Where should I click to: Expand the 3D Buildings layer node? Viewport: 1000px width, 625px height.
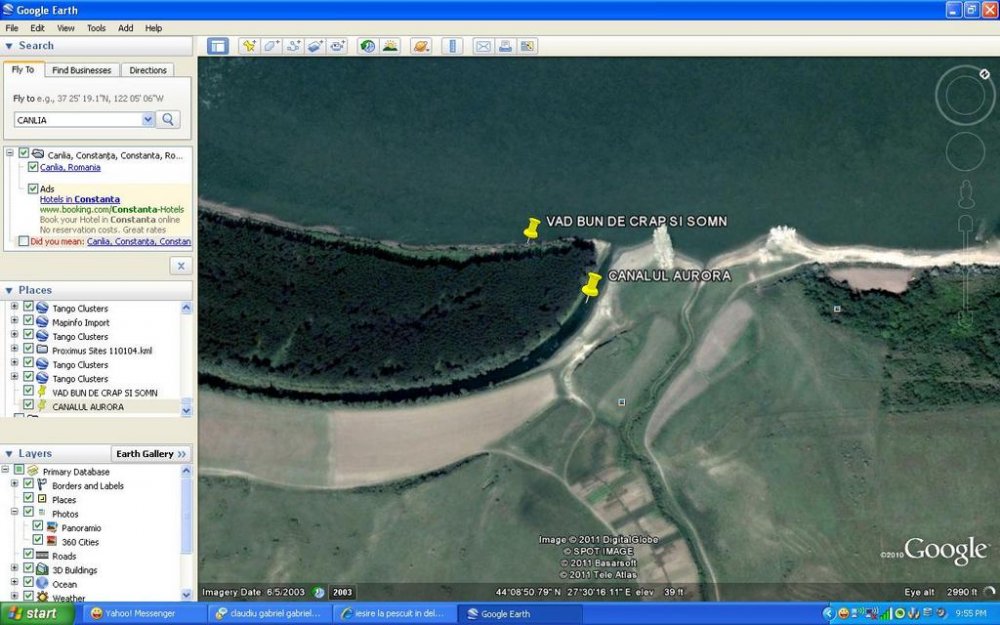14,568
